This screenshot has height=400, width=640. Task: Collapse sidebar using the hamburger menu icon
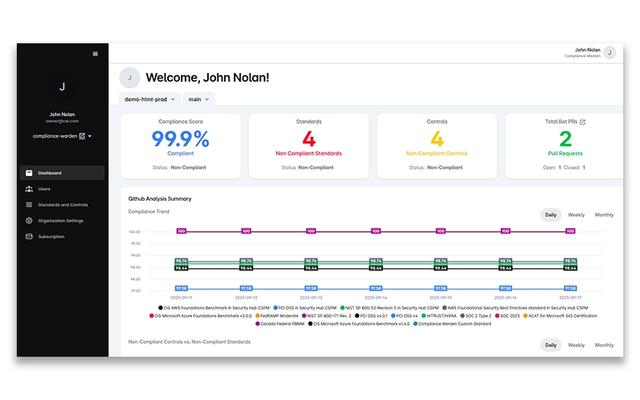95,53
